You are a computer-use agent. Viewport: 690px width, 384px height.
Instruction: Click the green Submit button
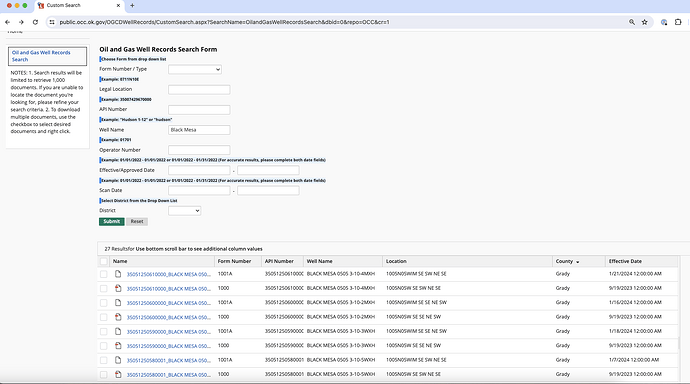click(112, 221)
